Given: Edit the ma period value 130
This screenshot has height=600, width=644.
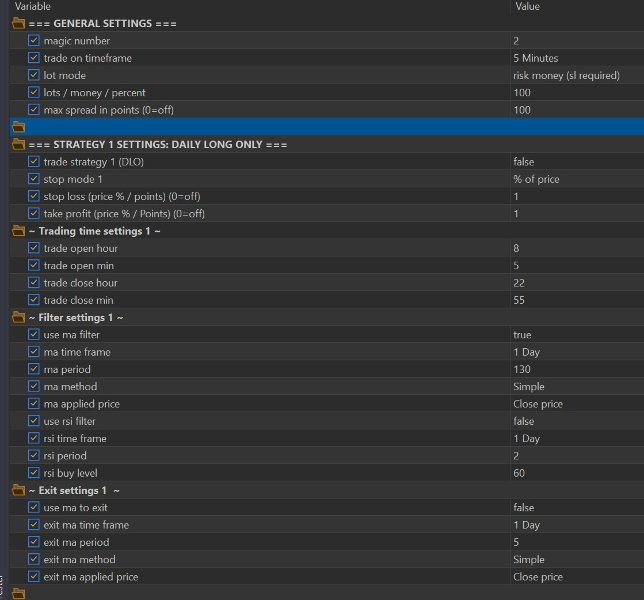Looking at the screenshot, I should [x=522, y=369].
